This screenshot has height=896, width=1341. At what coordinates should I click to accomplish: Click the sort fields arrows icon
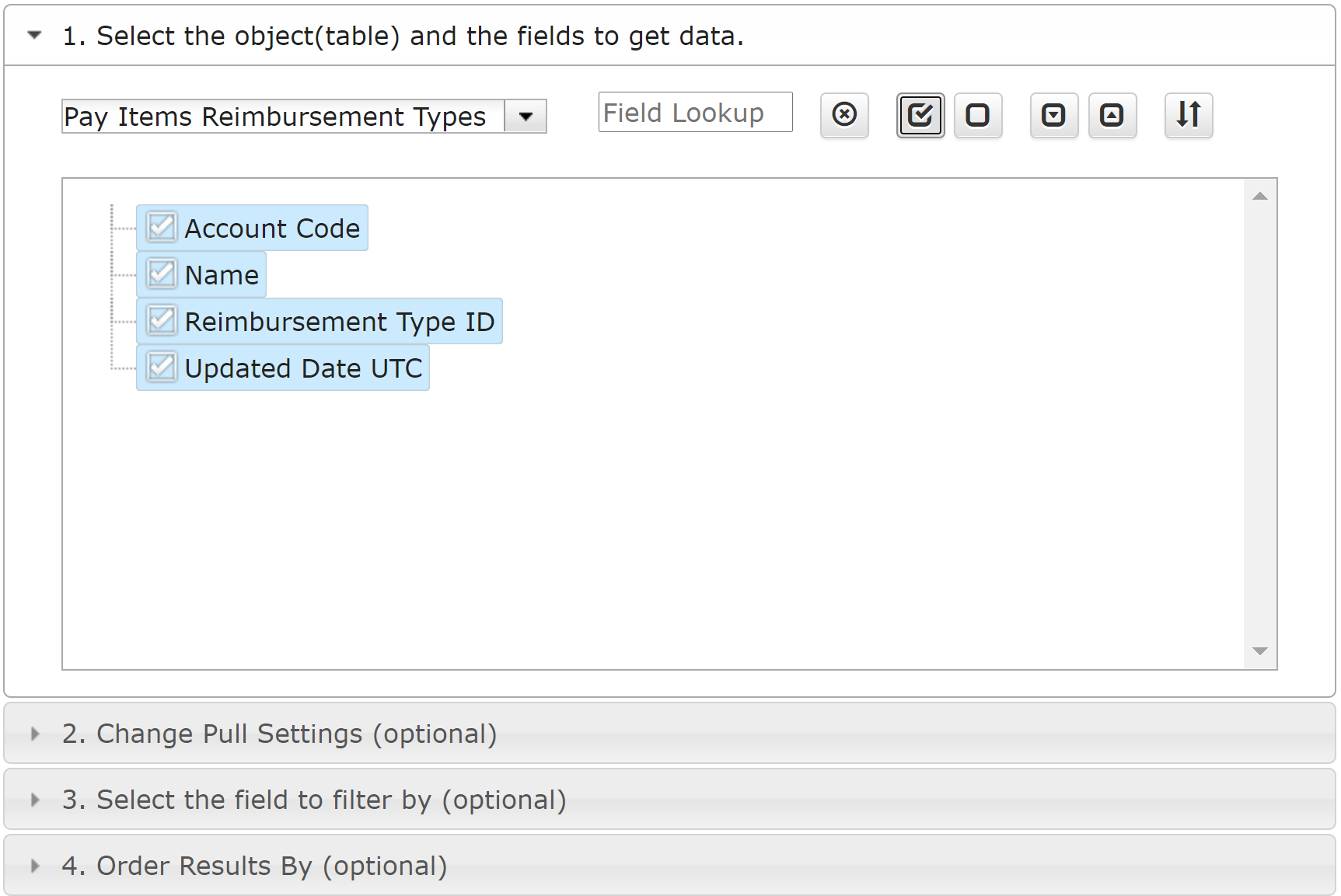(1189, 115)
